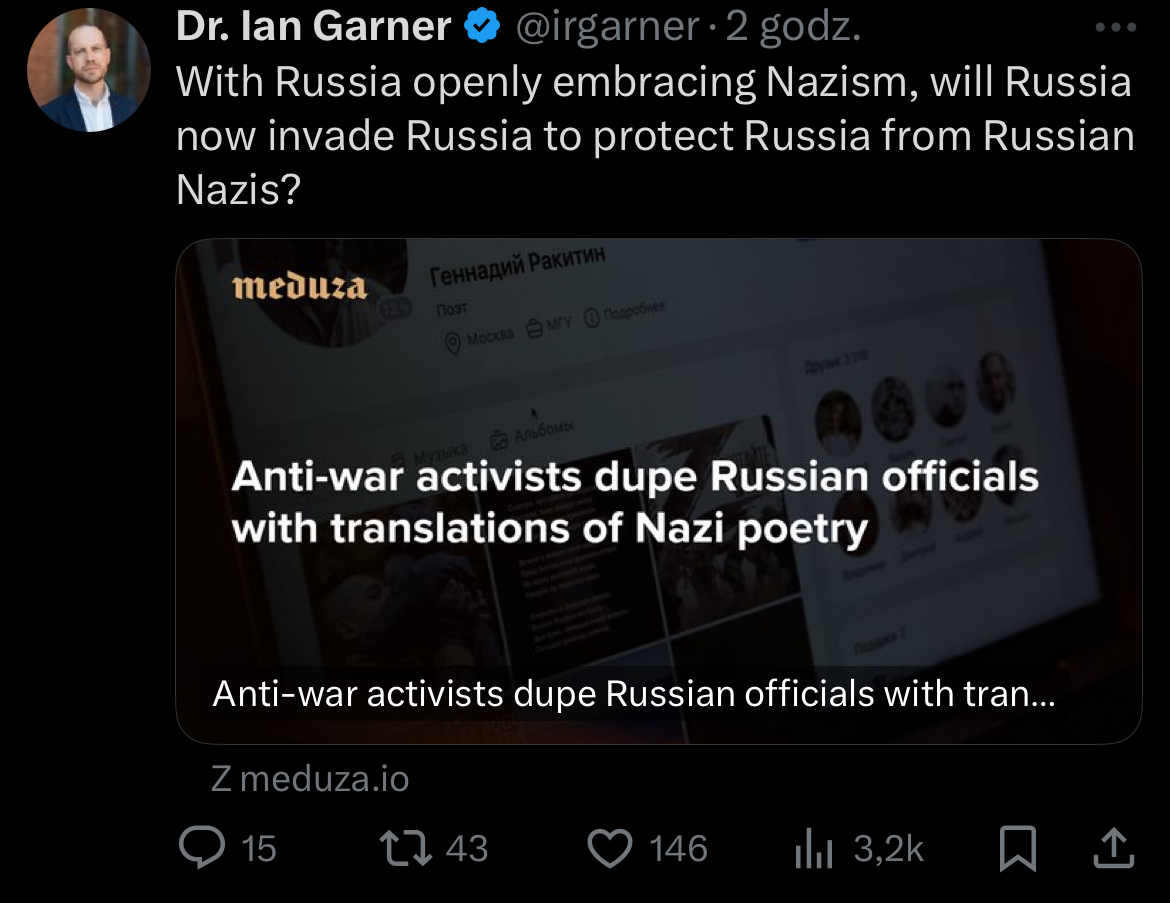Open Dr. Ian Garner's profile picture
Viewport: 1170px width, 903px height.
(89, 70)
